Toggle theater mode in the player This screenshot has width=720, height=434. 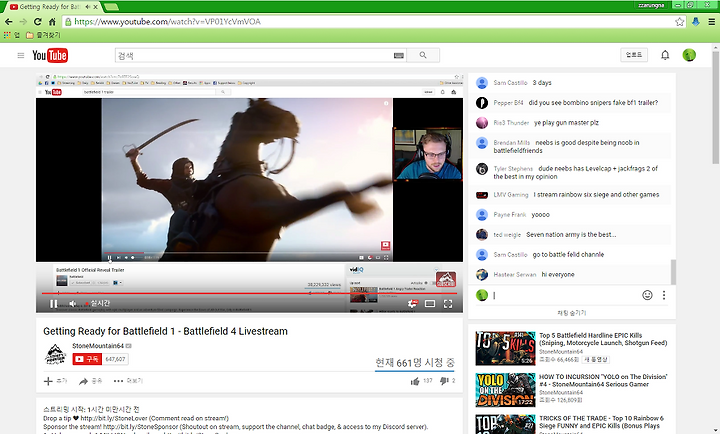pos(430,304)
